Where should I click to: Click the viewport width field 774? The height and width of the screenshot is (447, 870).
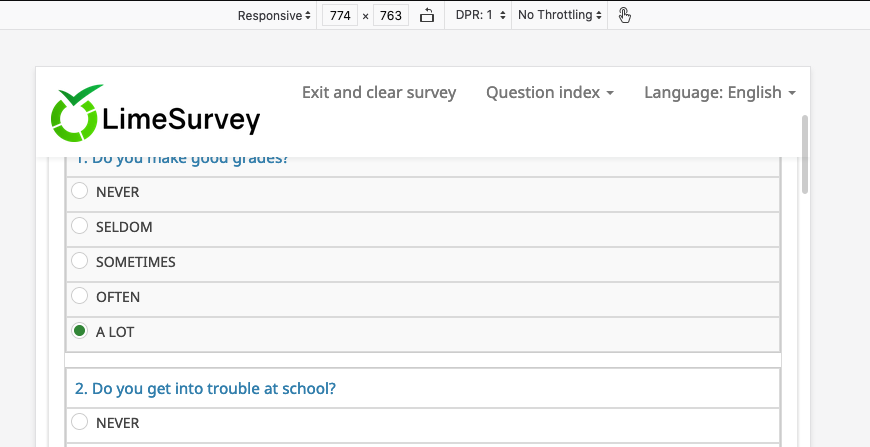[x=341, y=16]
